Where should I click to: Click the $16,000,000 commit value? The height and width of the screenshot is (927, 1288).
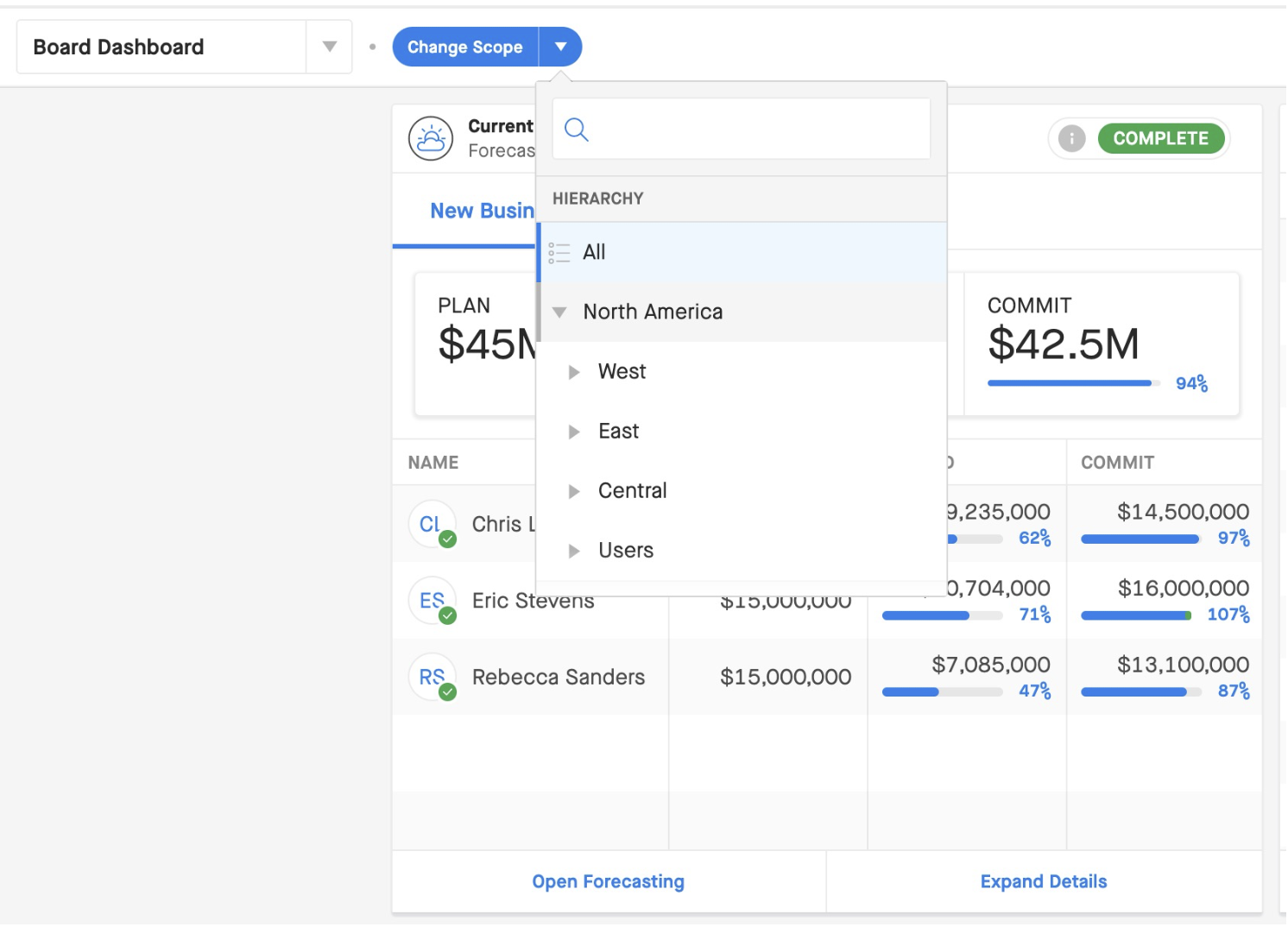pyautogui.click(x=1184, y=588)
